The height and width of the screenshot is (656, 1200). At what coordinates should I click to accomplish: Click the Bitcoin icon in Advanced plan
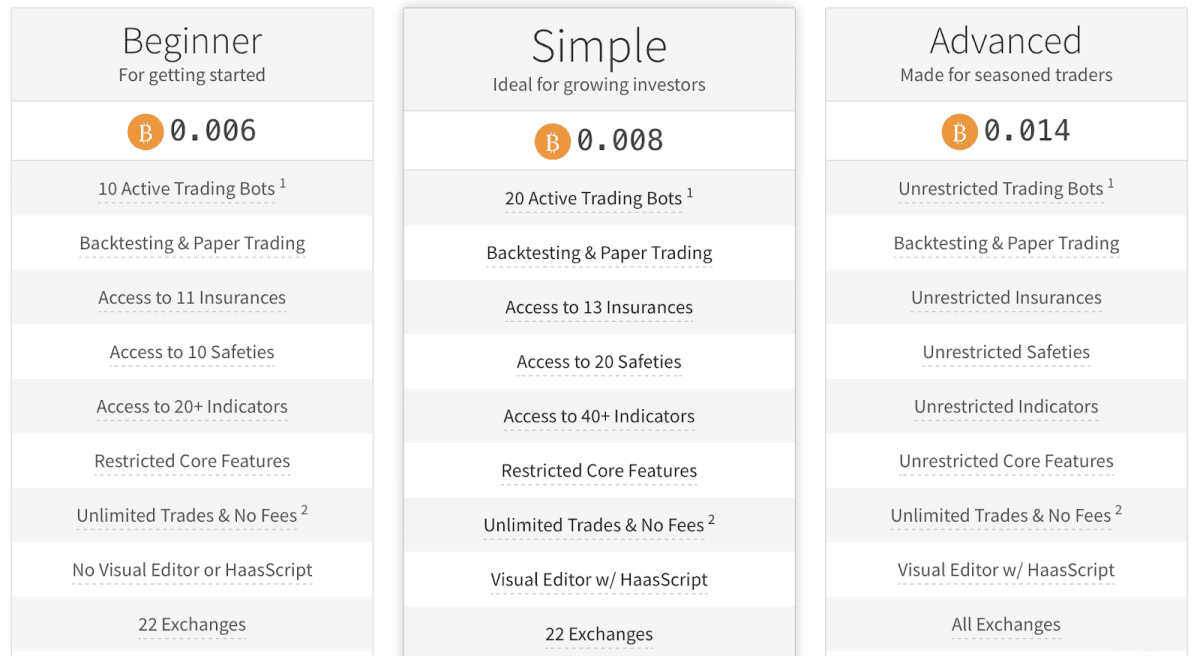coord(959,132)
